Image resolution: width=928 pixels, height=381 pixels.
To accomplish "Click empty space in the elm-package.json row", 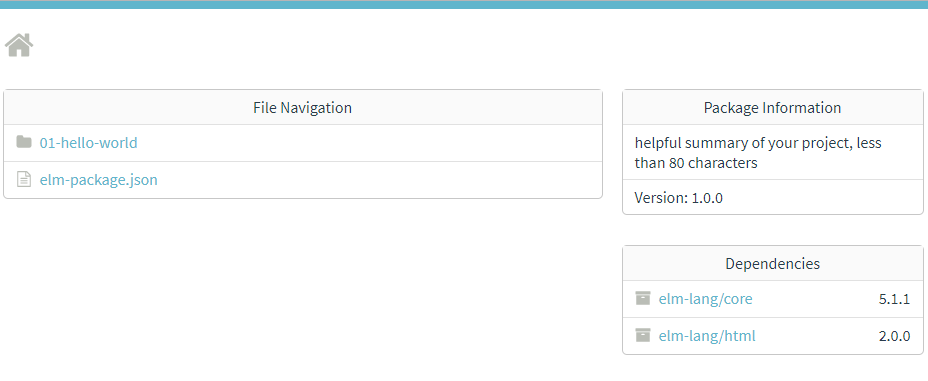I will pos(379,179).
